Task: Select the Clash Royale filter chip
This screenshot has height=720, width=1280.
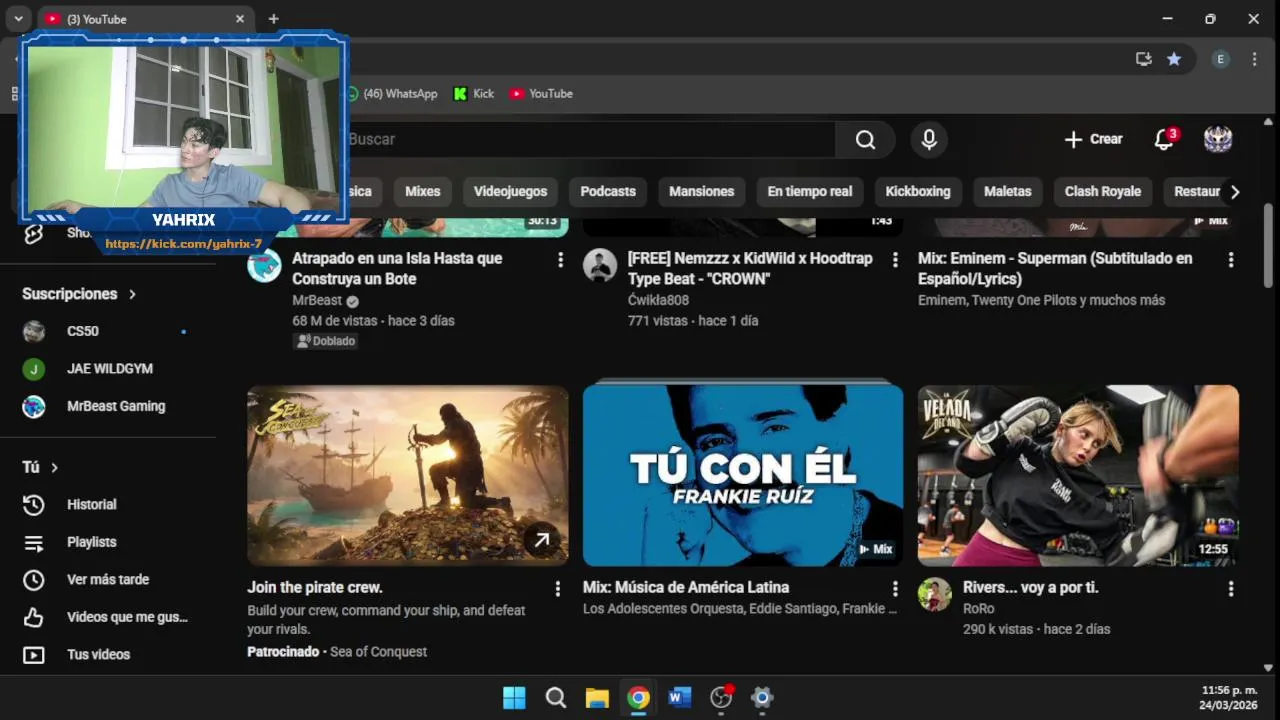Action: click(x=1102, y=191)
